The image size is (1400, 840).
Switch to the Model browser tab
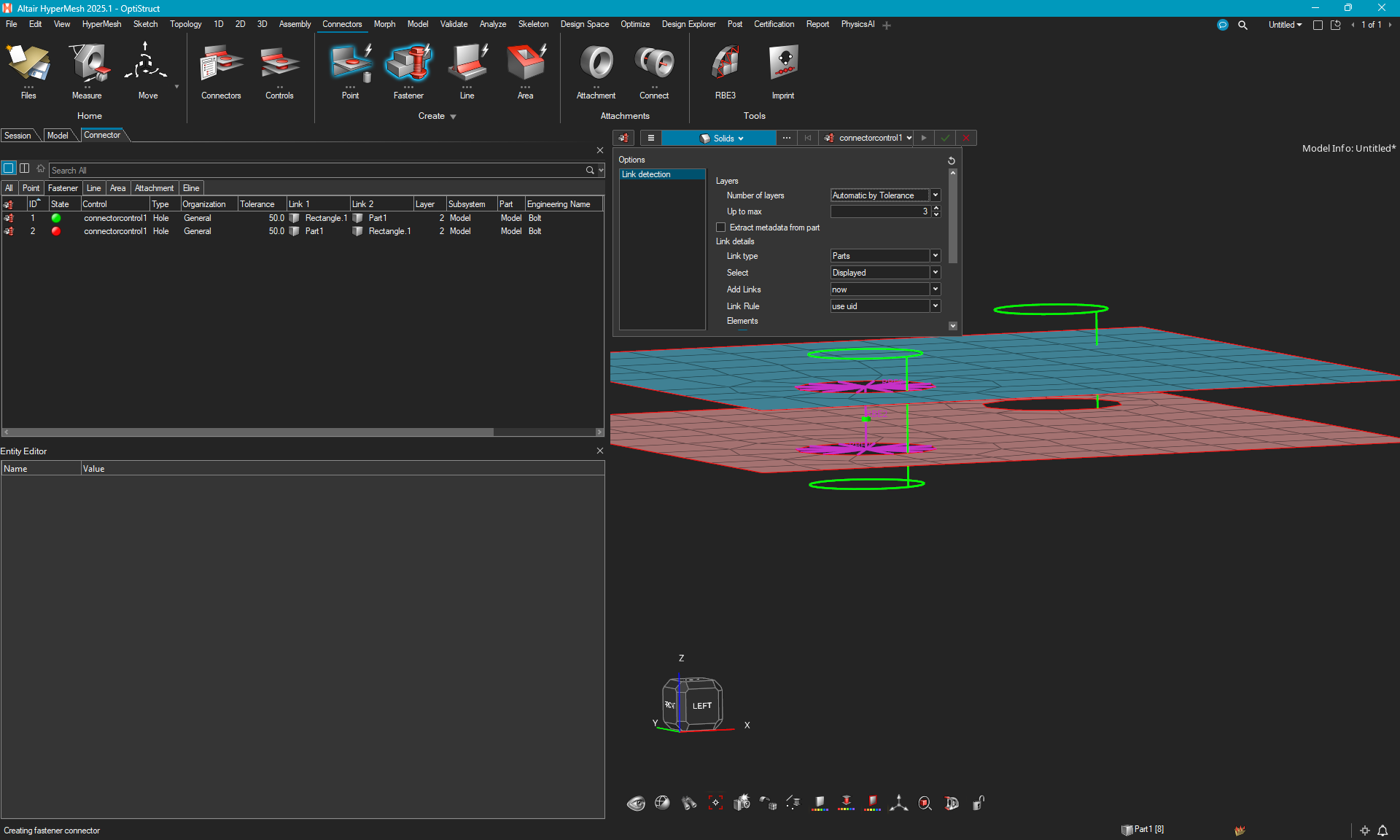58,136
